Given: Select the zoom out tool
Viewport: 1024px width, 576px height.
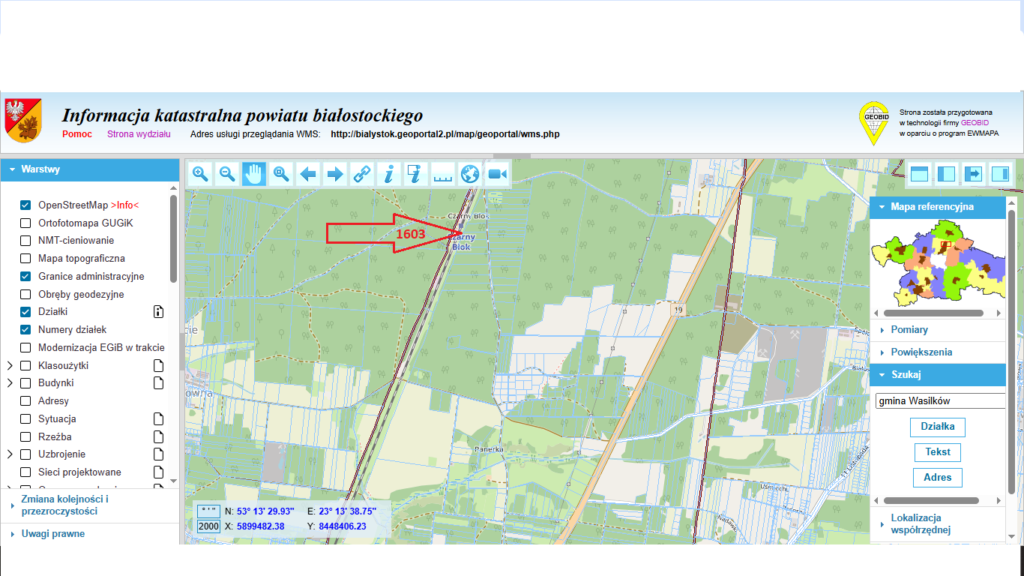Looking at the screenshot, I should tap(227, 174).
